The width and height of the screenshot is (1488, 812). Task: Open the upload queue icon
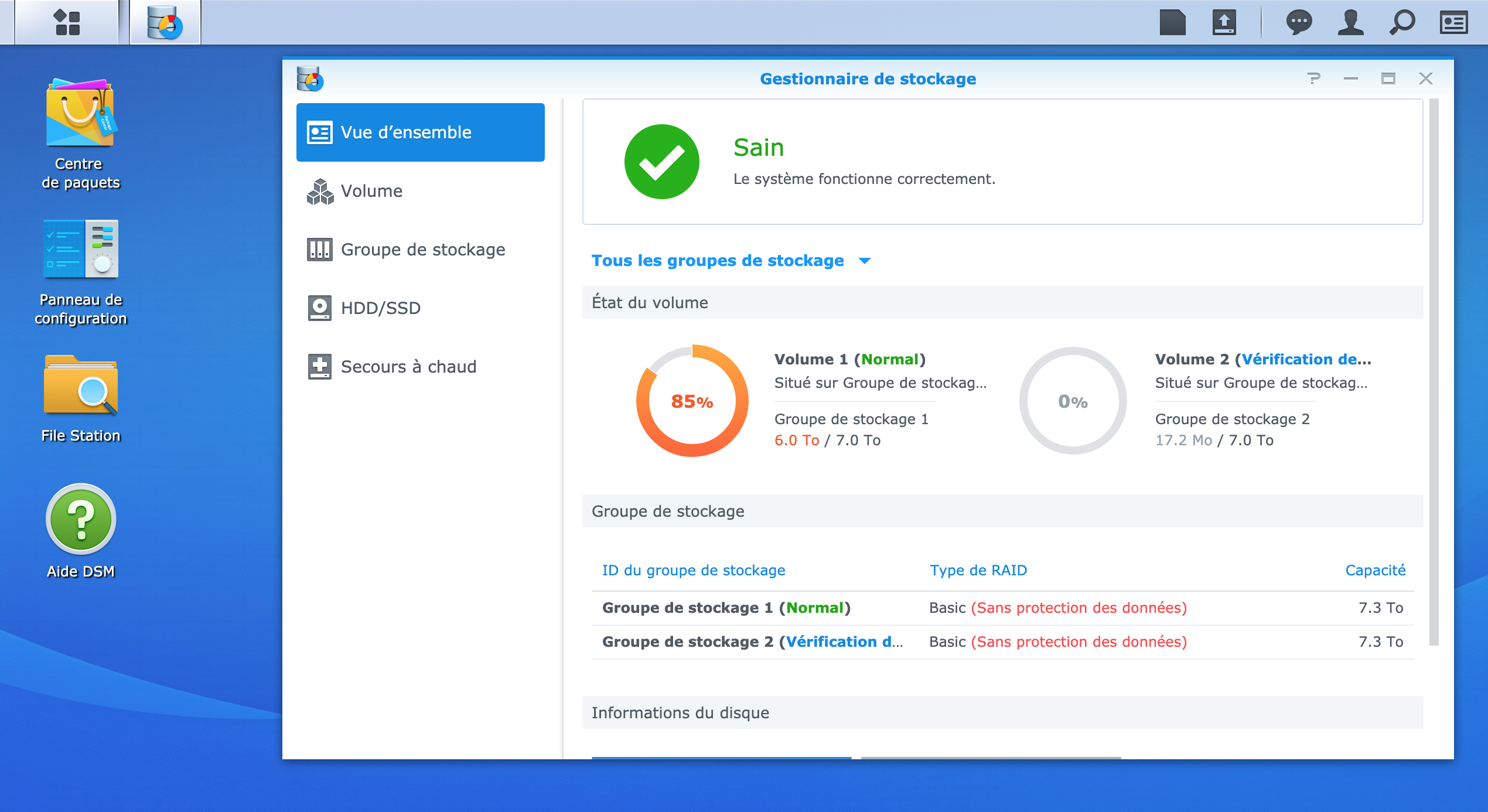click(1224, 22)
